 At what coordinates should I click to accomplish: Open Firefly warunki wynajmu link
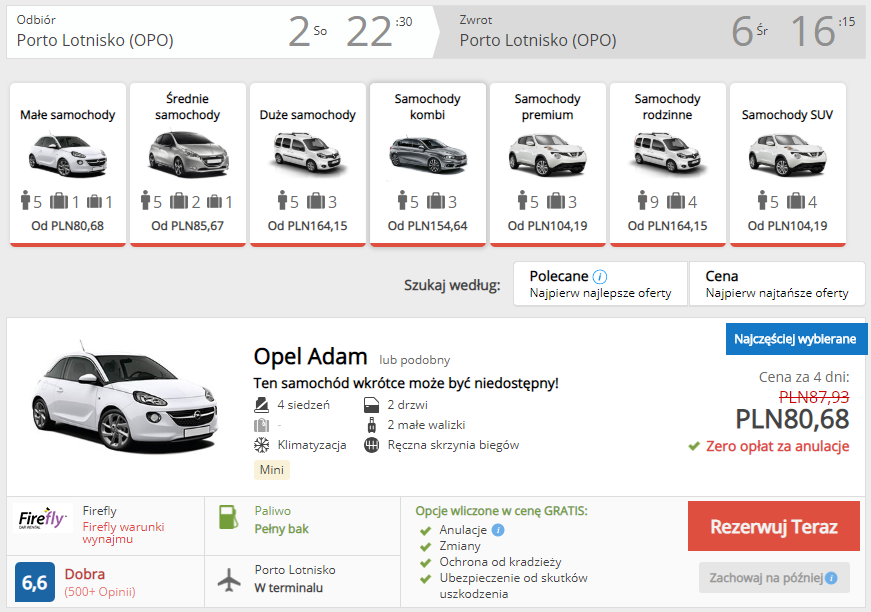123,533
